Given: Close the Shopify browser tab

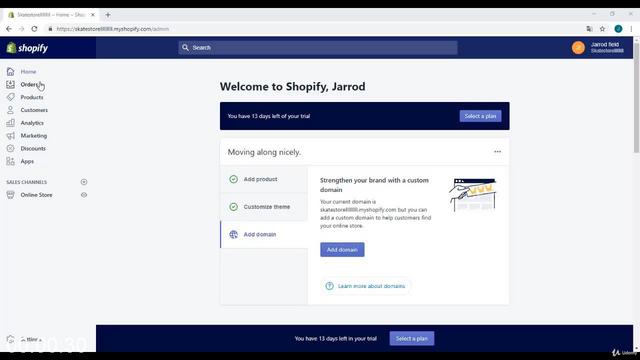Looking at the screenshot, I should (x=93, y=15).
